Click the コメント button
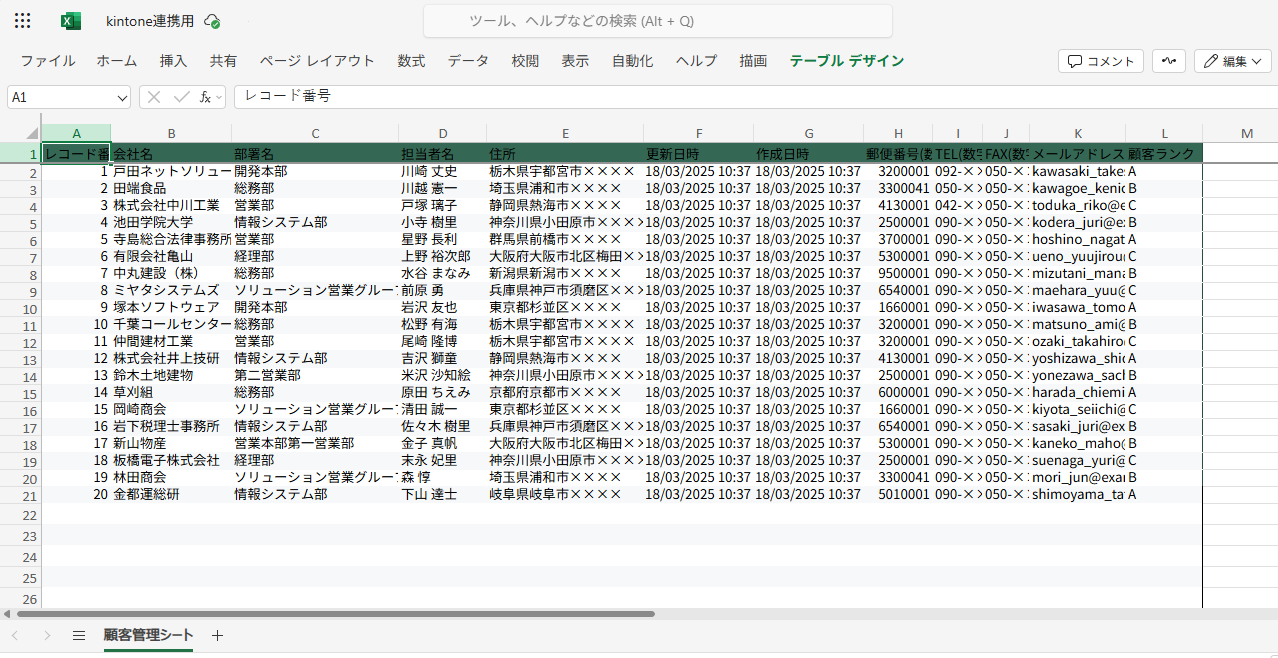This screenshot has width=1278, height=658. point(1100,61)
